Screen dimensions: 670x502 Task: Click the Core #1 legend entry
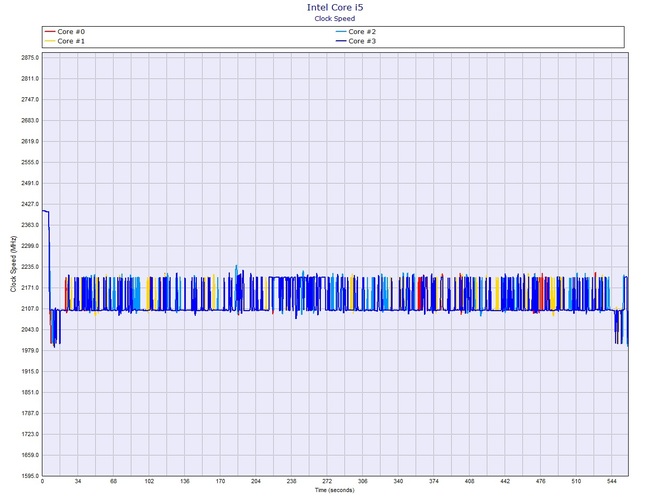point(65,41)
